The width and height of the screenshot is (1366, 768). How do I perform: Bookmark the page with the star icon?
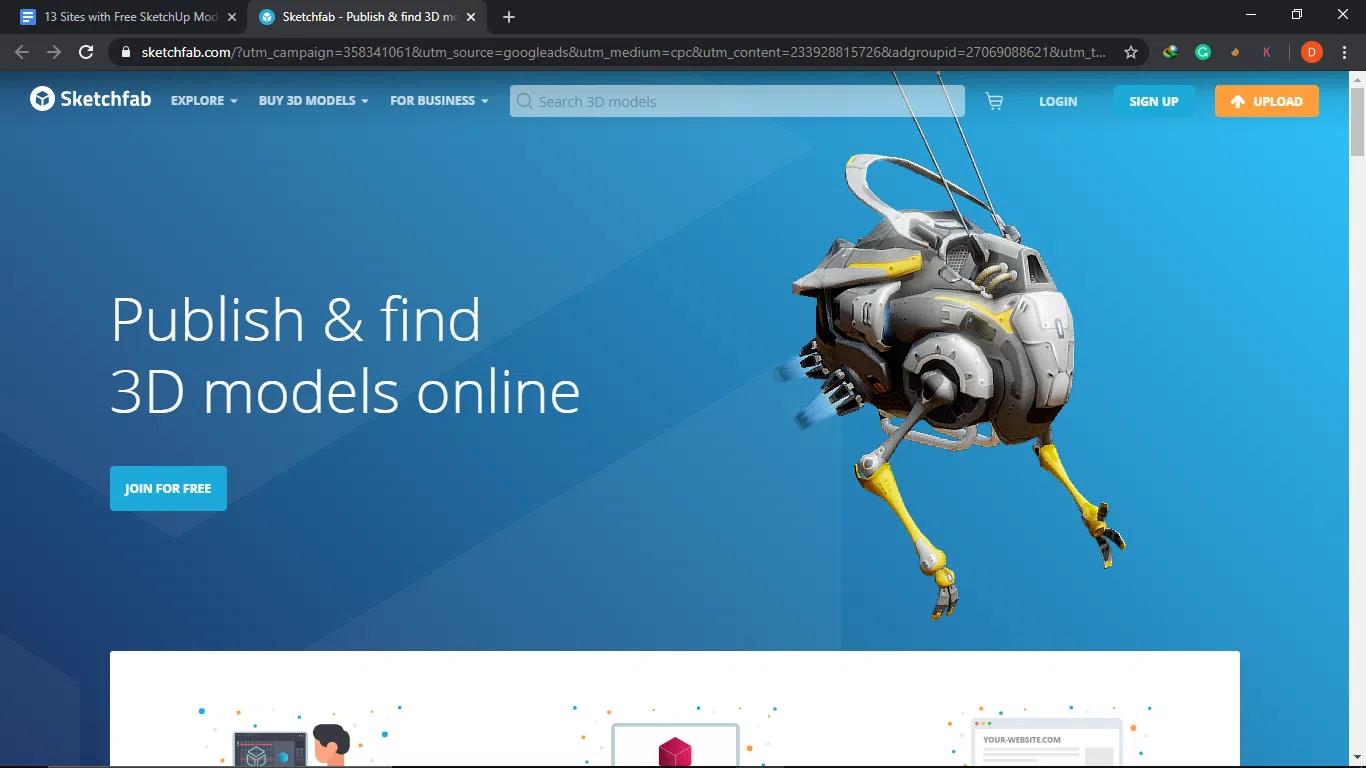pyautogui.click(x=1130, y=51)
